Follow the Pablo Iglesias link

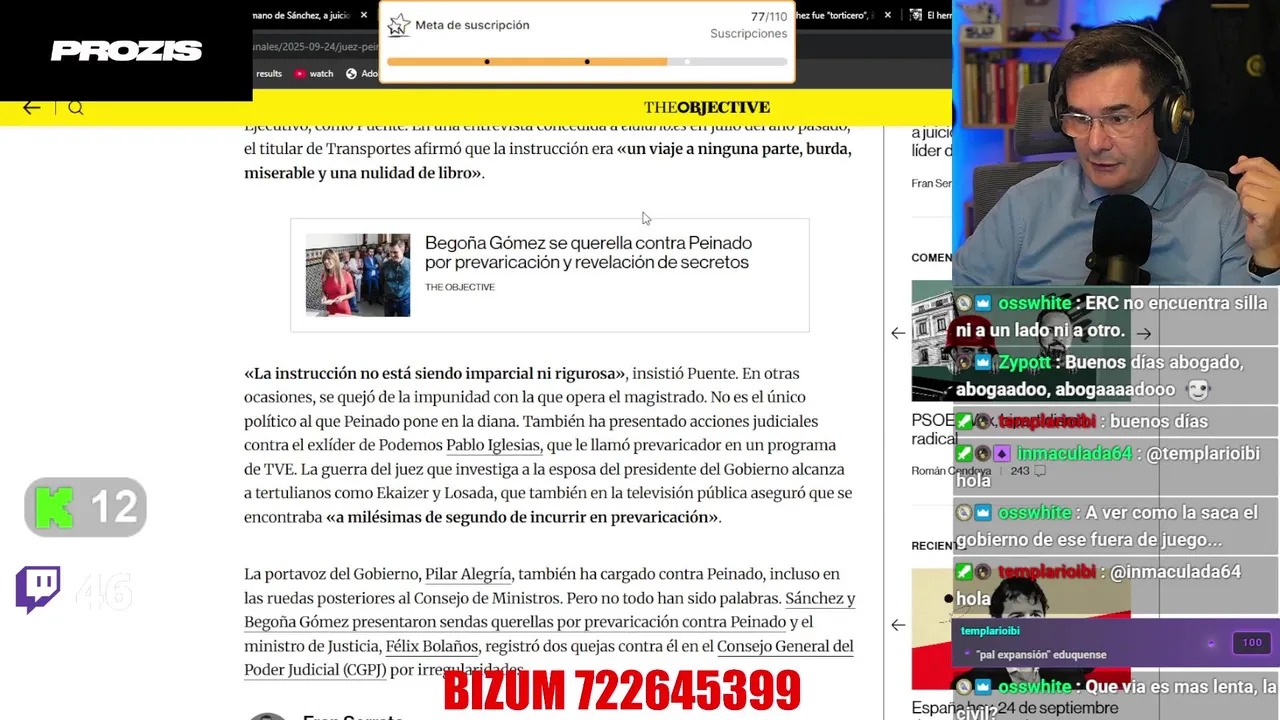pos(493,445)
